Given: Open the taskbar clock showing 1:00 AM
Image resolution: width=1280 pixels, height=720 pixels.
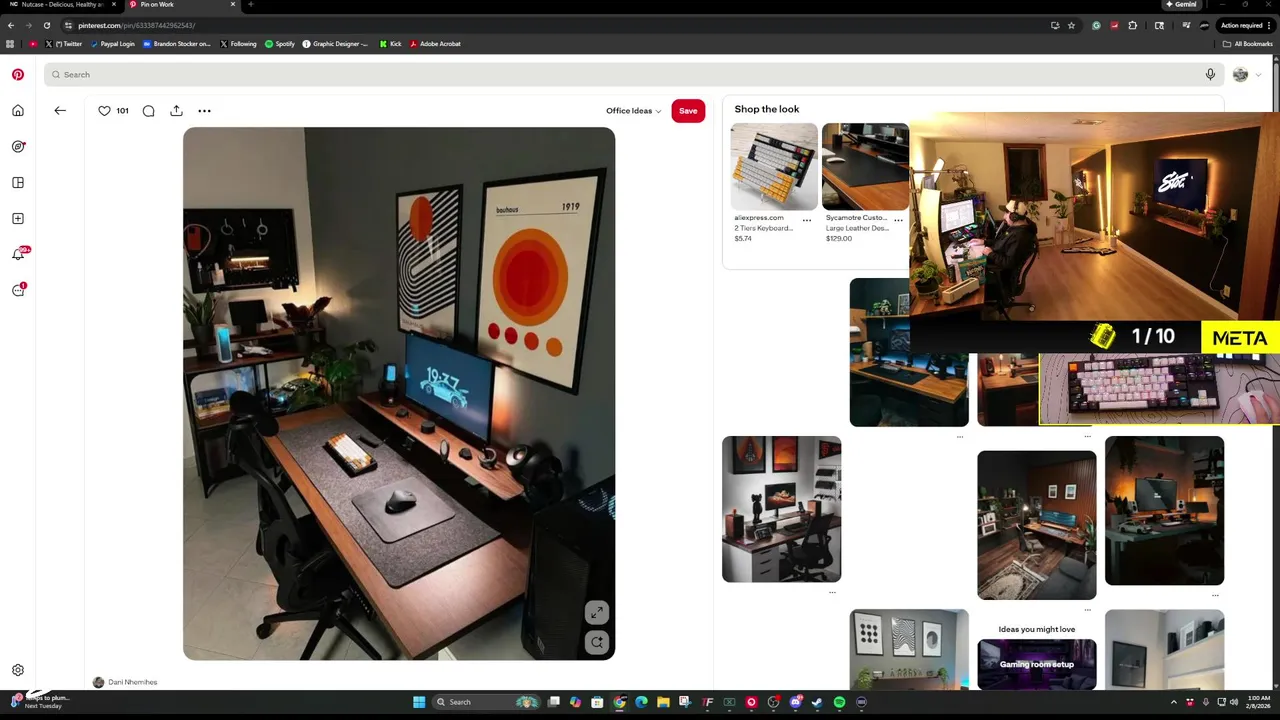Looking at the screenshot, I should click(x=1259, y=702).
